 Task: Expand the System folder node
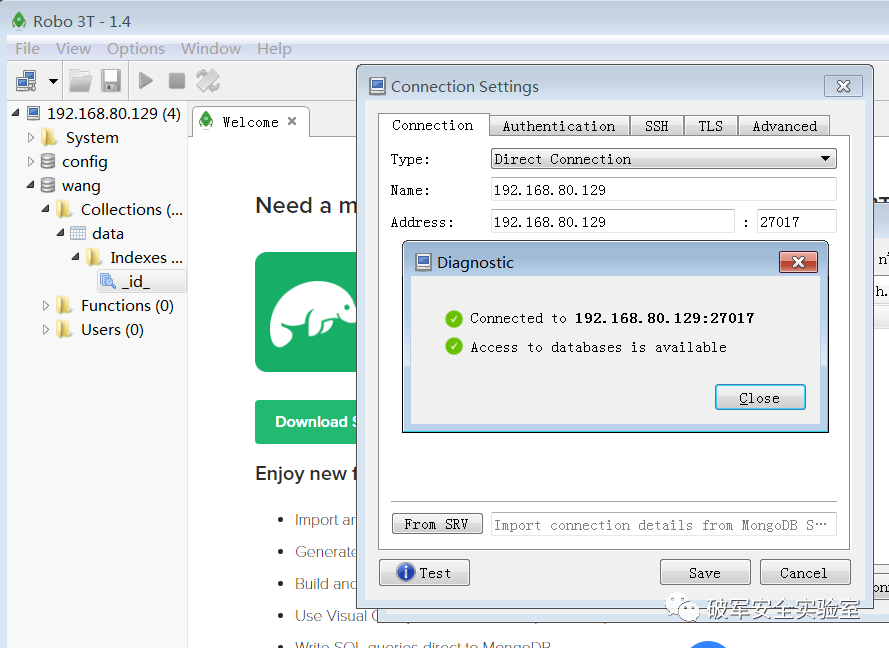[x=31, y=137]
